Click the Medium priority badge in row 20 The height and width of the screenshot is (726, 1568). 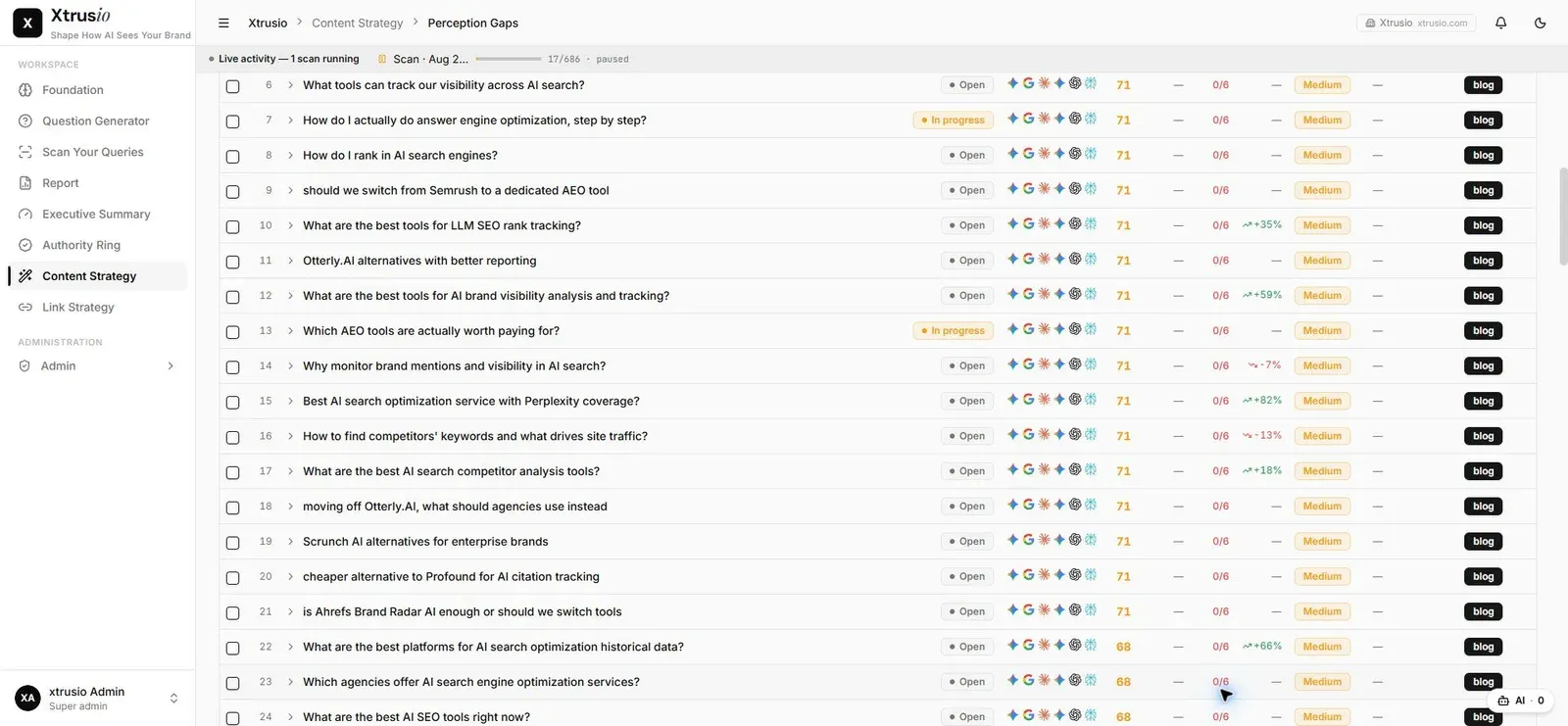(1322, 577)
